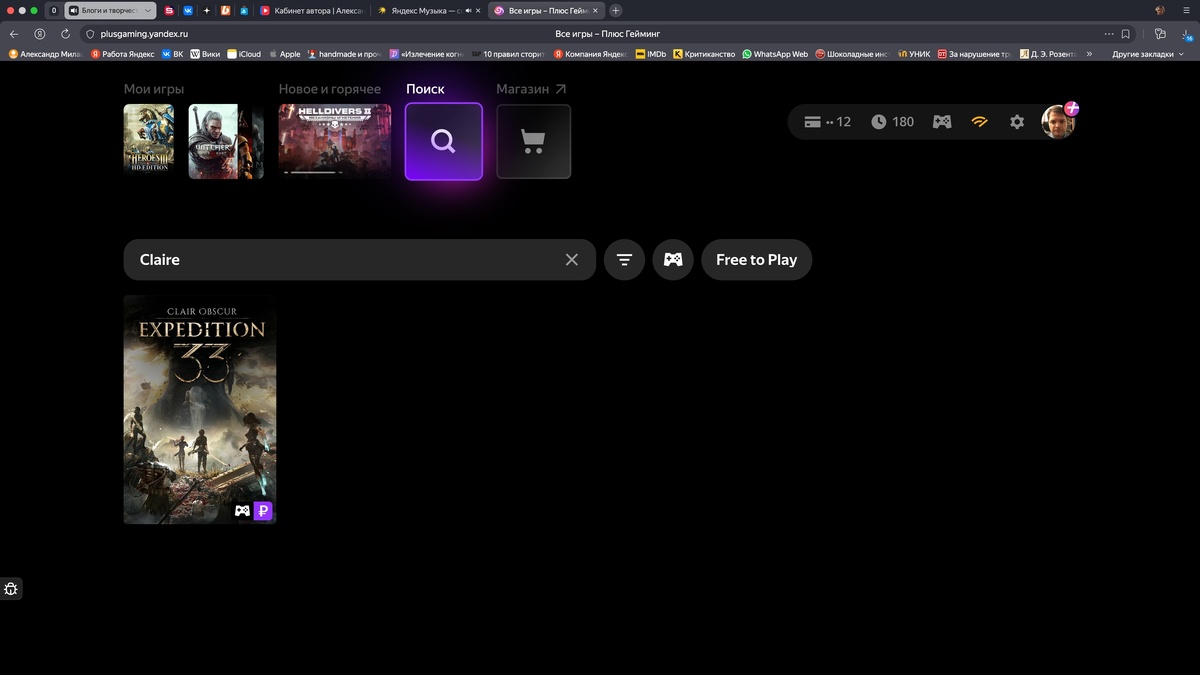The height and width of the screenshot is (675, 1200).
Task: Open the УНИК bookmark
Action: [914, 54]
